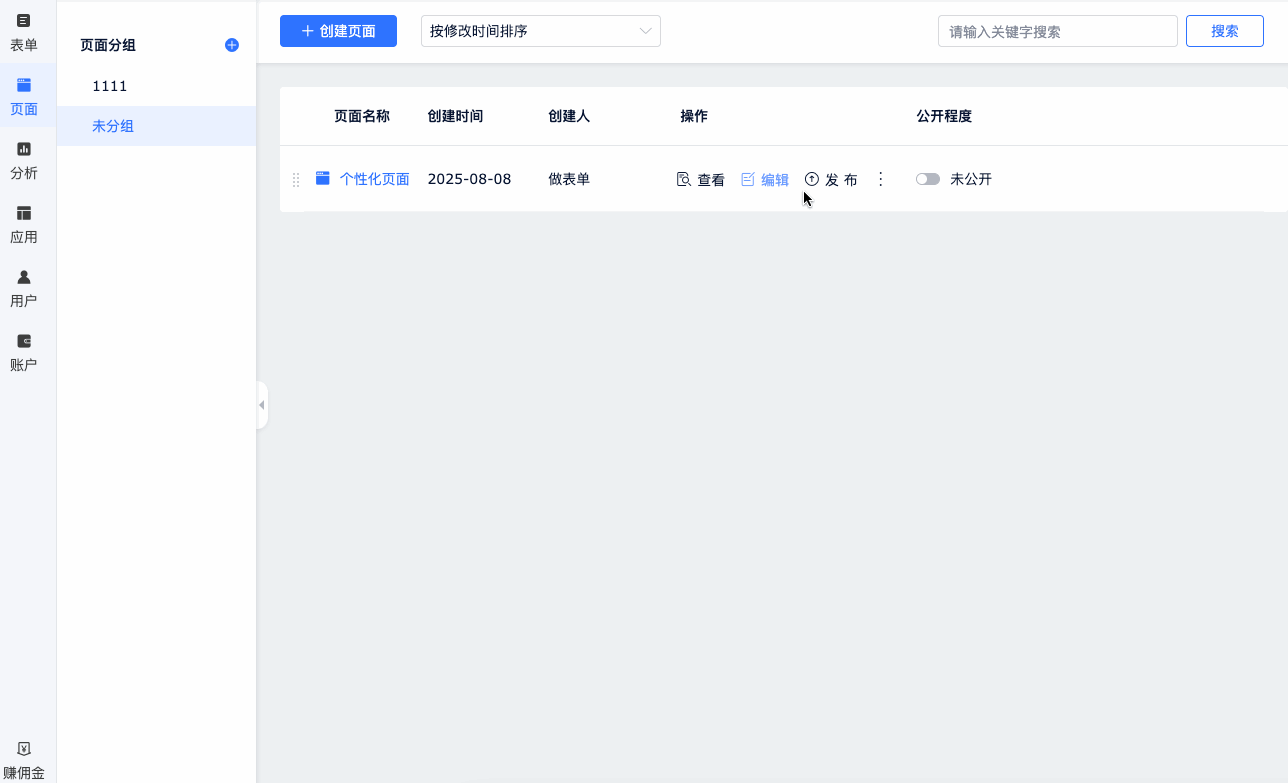Open the 用户 user sidebar icon
The width and height of the screenshot is (1288, 783).
(x=24, y=278)
